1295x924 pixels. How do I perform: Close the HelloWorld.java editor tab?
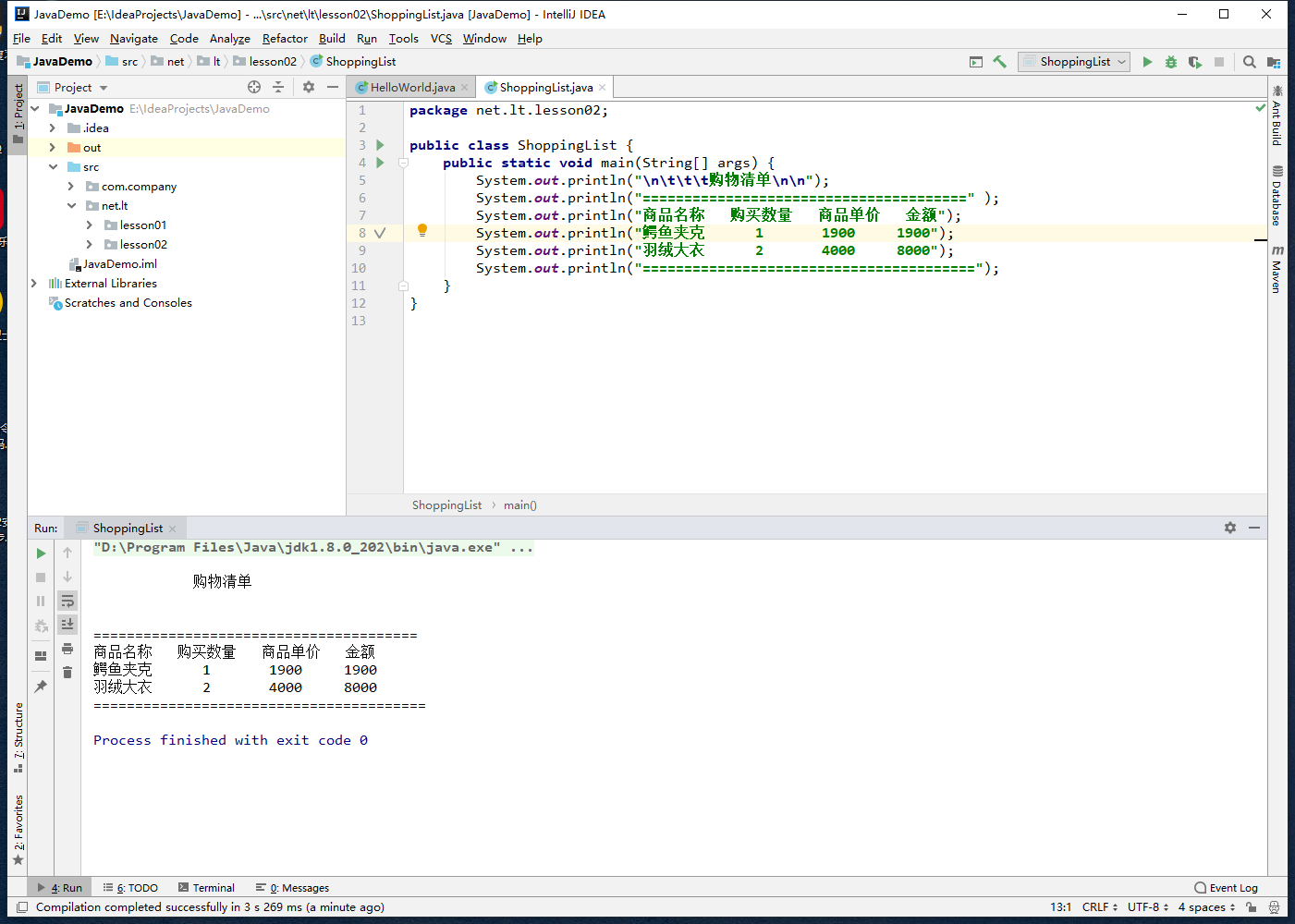[x=465, y=88]
